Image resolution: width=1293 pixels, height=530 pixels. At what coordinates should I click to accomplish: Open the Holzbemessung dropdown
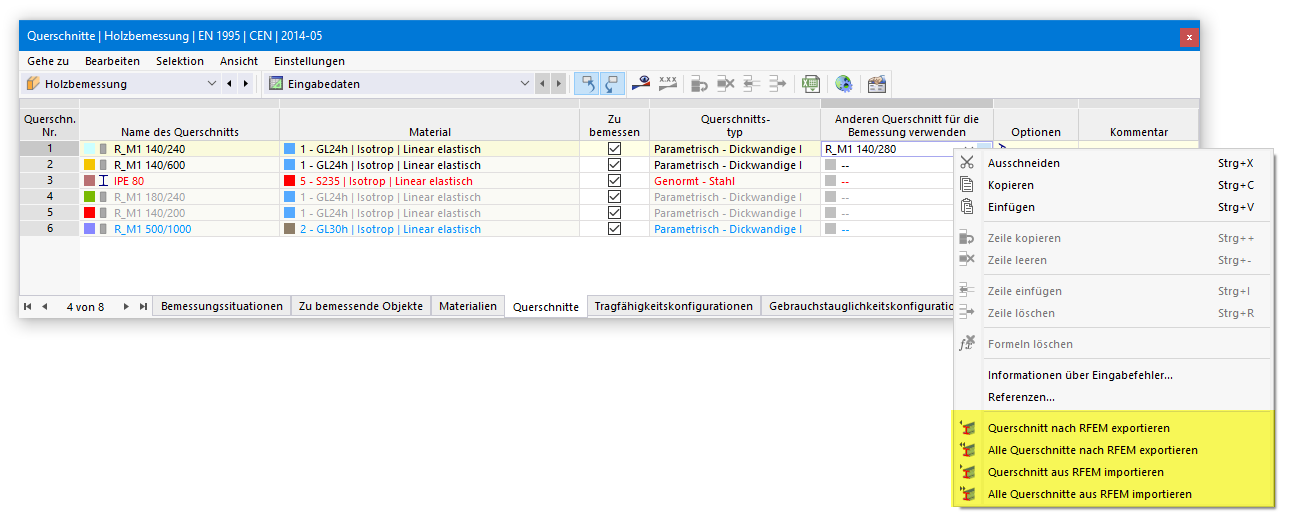[x=211, y=84]
